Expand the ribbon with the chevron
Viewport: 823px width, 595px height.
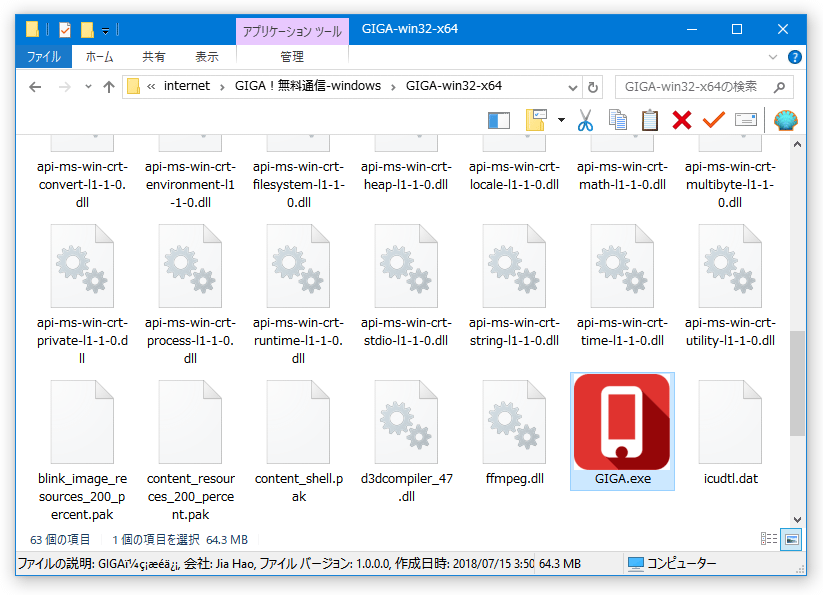(773, 57)
